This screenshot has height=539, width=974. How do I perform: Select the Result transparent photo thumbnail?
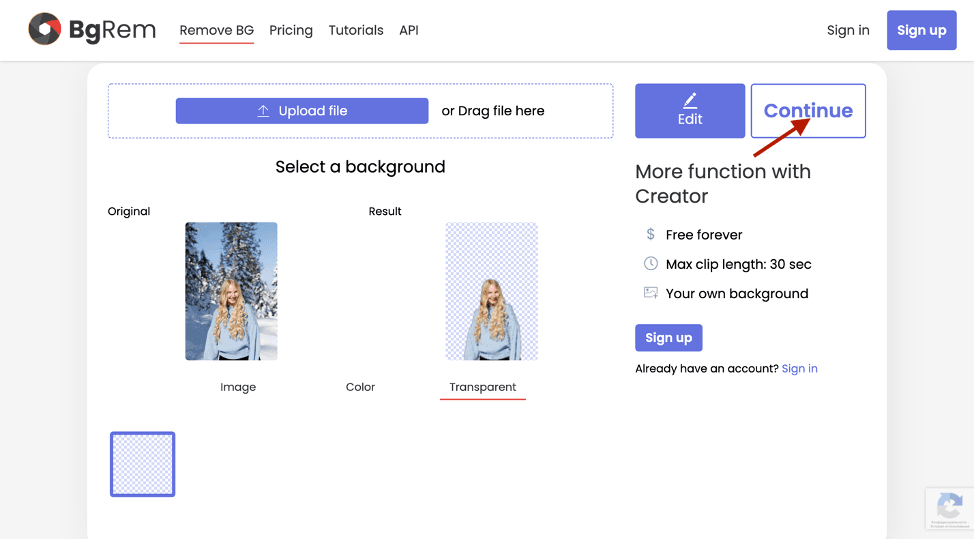[491, 291]
